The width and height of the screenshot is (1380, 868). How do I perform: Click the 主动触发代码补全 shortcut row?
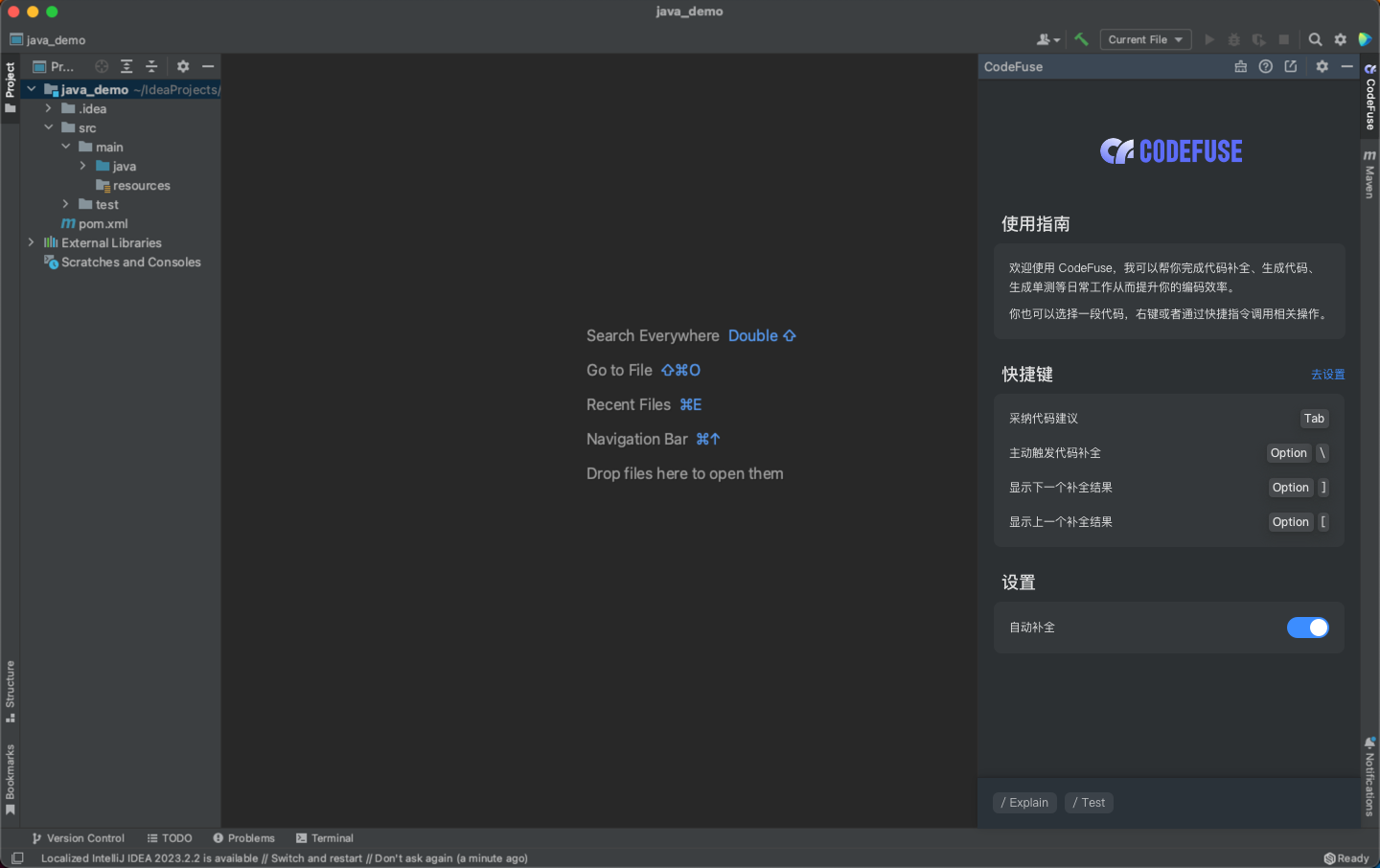pyautogui.click(x=1168, y=453)
